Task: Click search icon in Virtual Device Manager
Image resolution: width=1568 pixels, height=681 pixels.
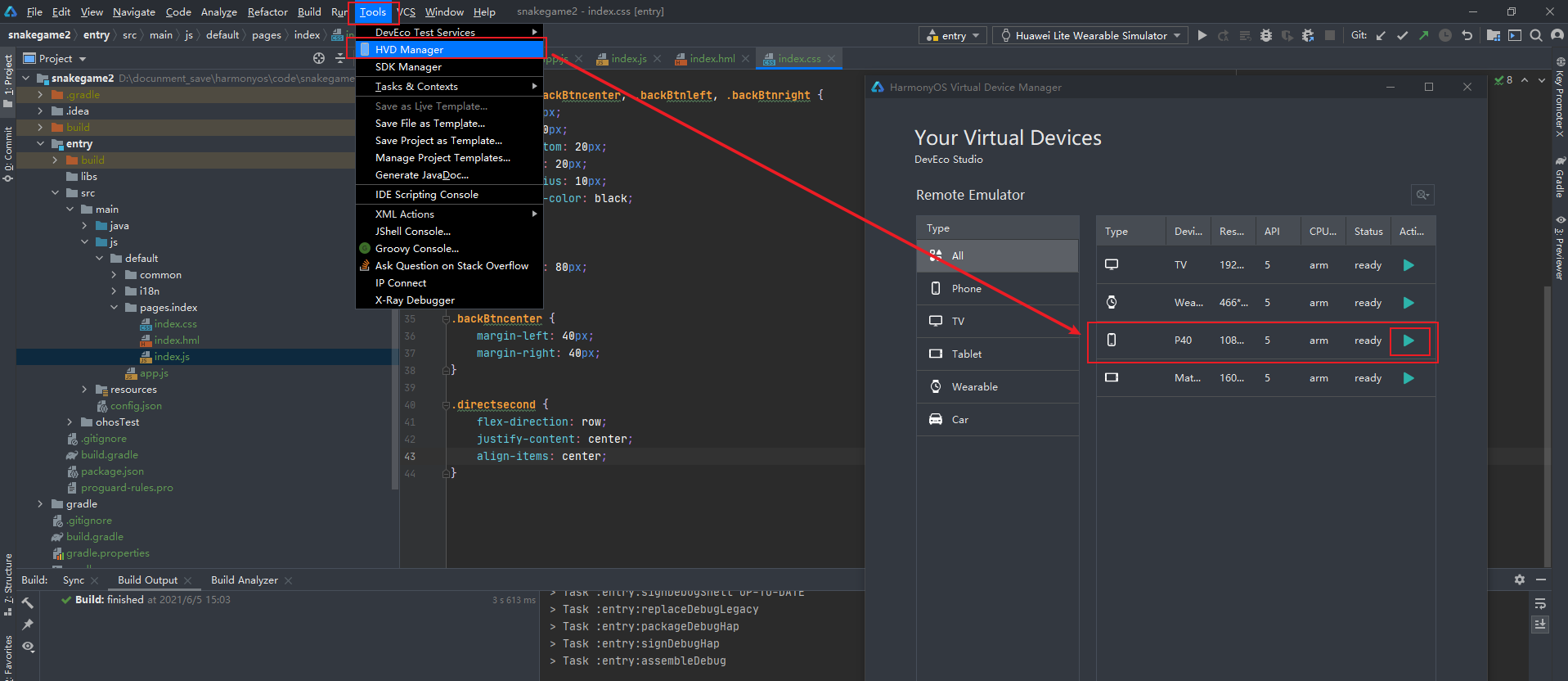Action: point(1422,195)
